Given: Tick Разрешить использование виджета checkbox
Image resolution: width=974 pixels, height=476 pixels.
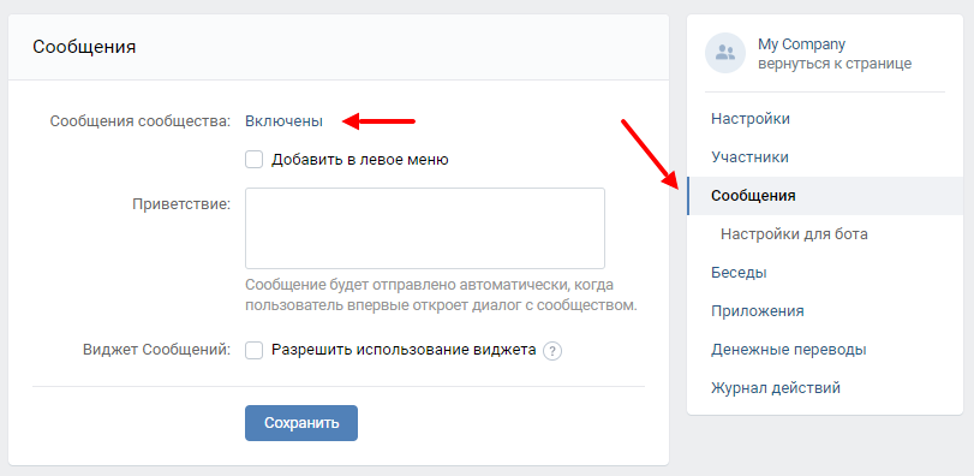Looking at the screenshot, I should pyautogui.click(x=254, y=350).
